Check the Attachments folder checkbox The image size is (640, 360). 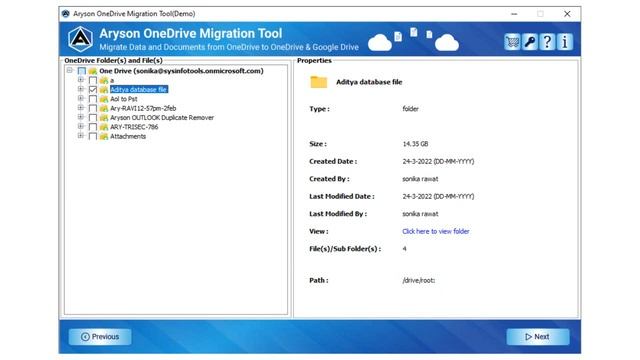click(93, 136)
